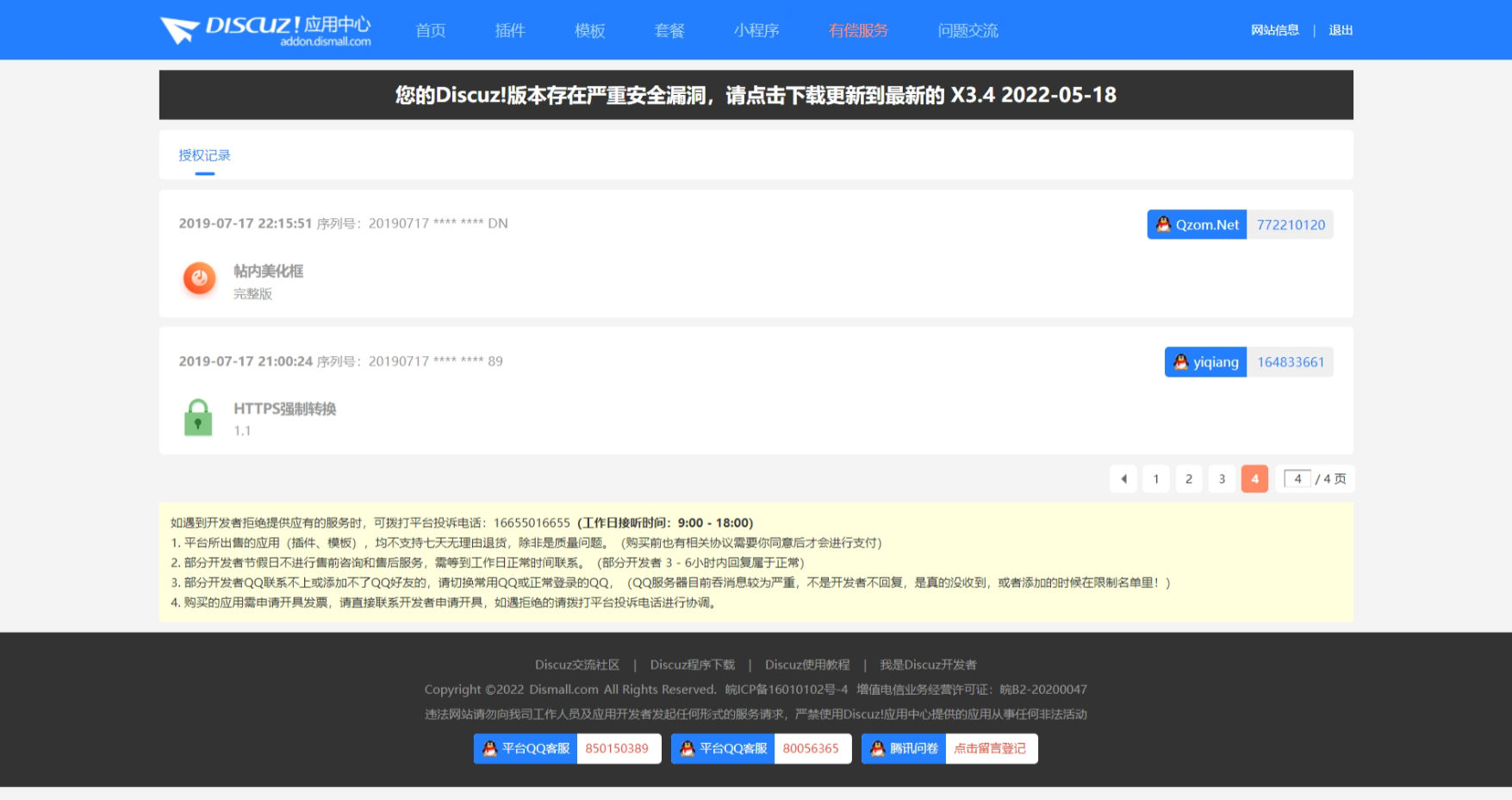Go to previous page arrow in pagination
1512x800 pixels.
[1123, 478]
